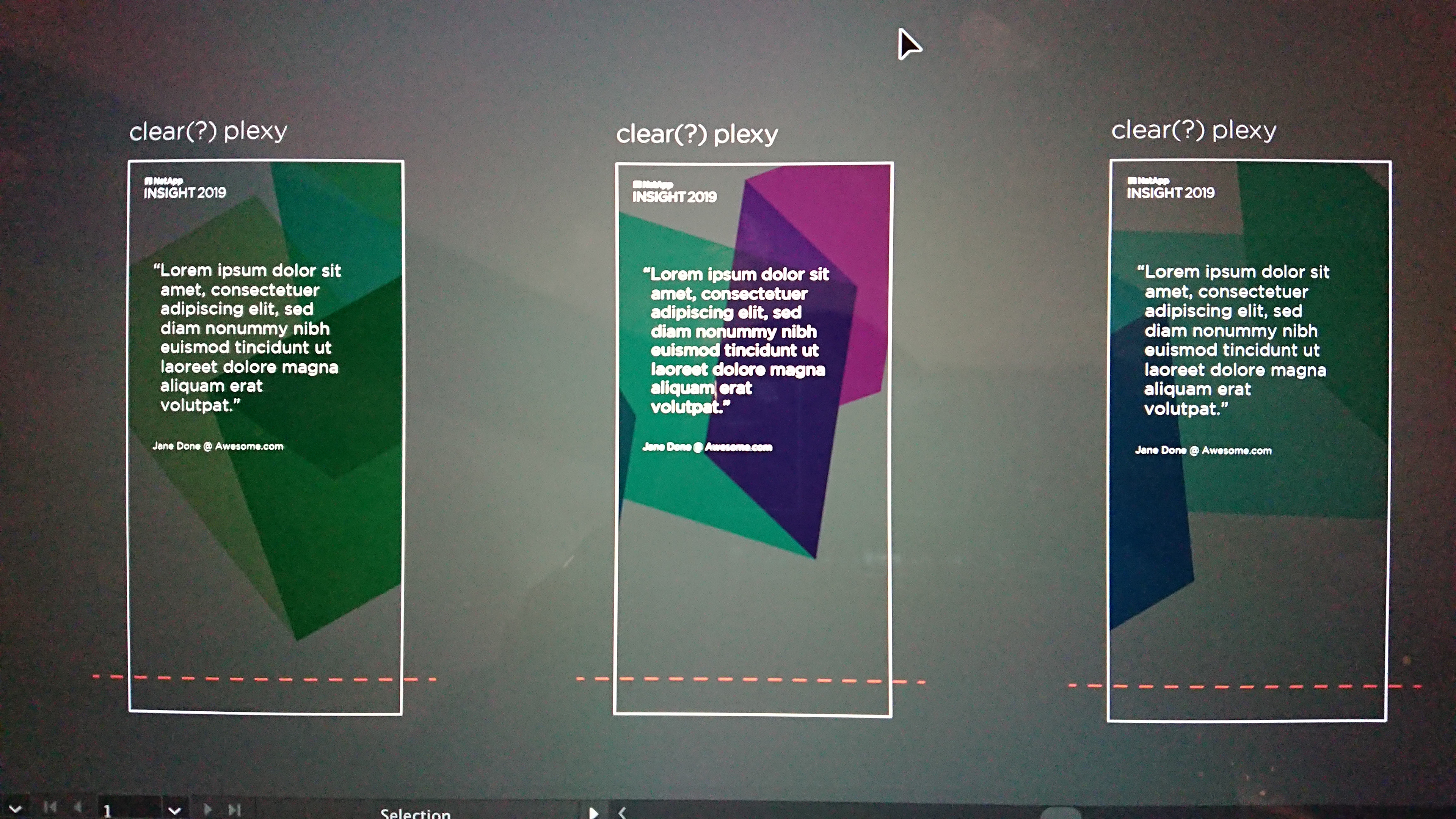Click the Selection status bar label

(x=416, y=813)
